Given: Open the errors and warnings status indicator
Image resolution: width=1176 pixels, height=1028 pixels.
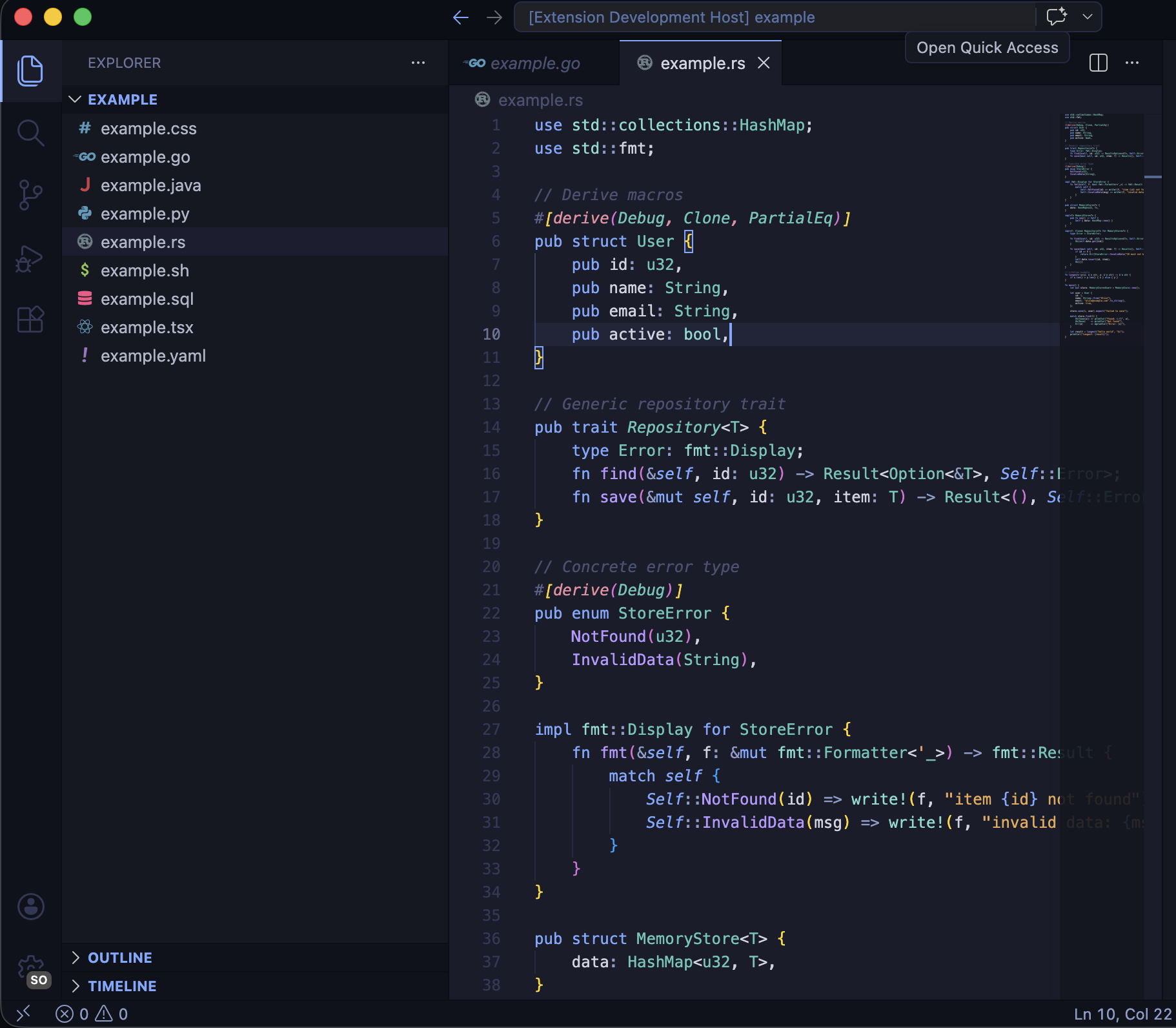Looking at the screenshot, I should pos(92,1014).
